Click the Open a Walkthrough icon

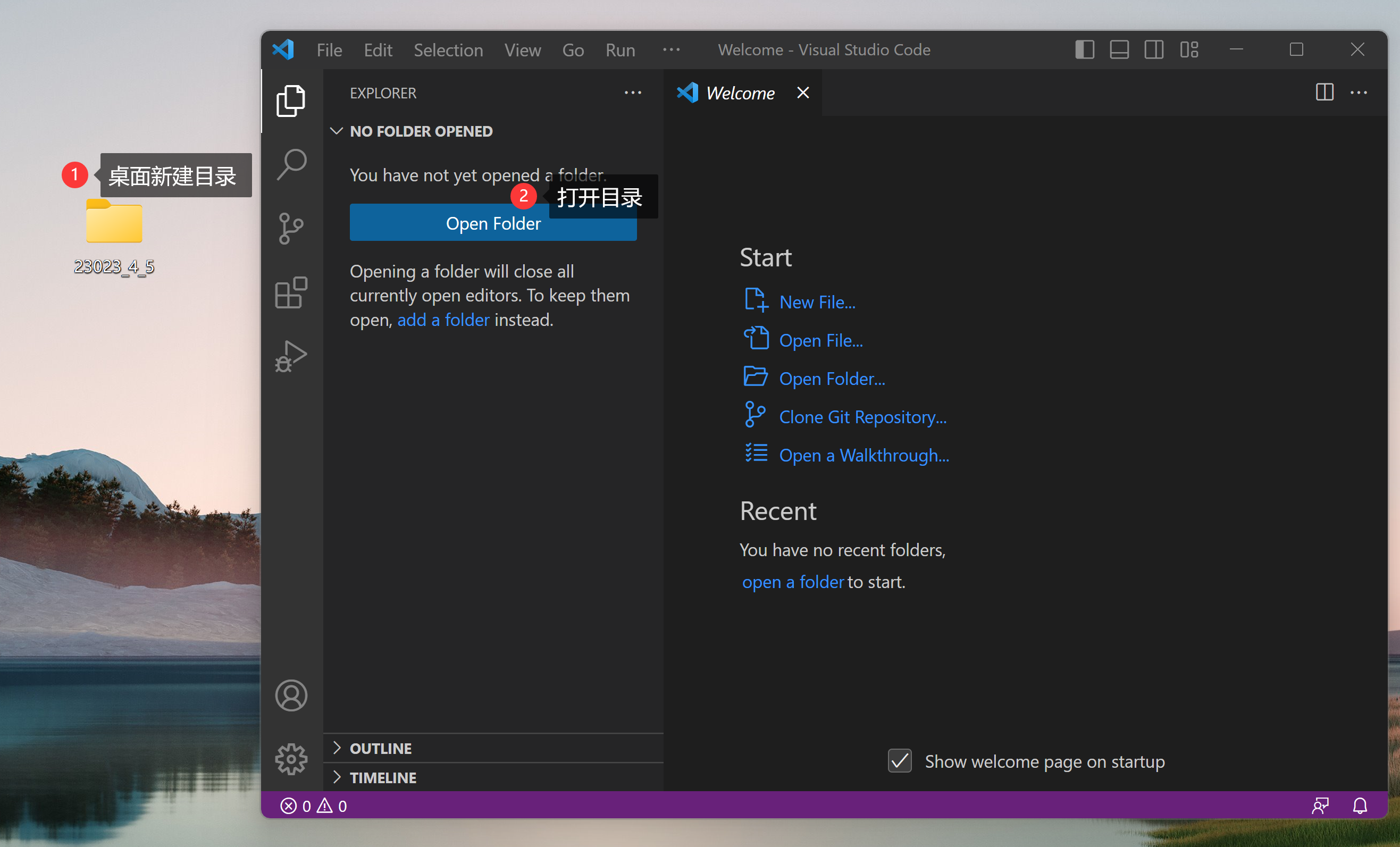756,454
